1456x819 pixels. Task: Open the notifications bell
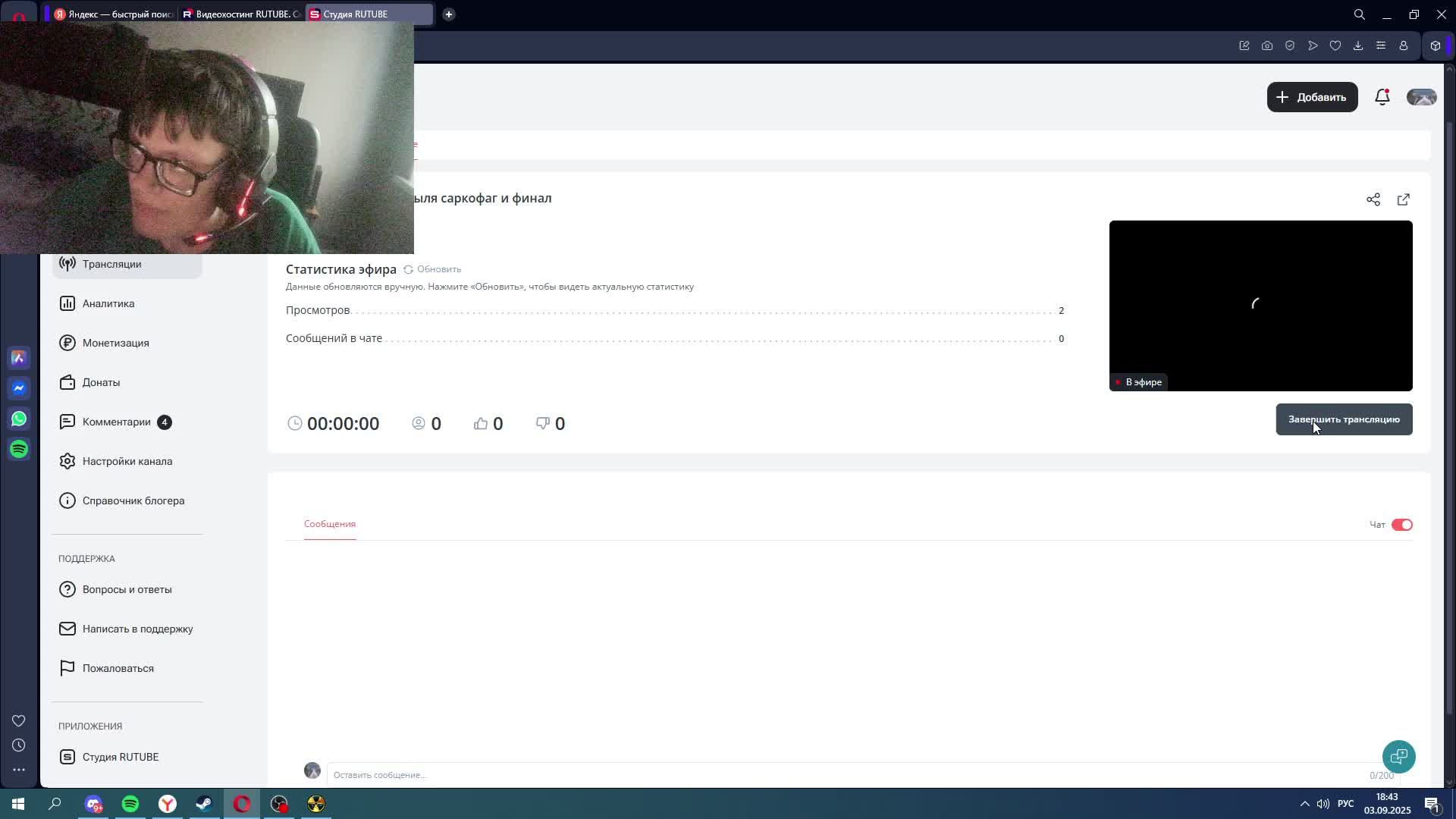(1382, 97)
